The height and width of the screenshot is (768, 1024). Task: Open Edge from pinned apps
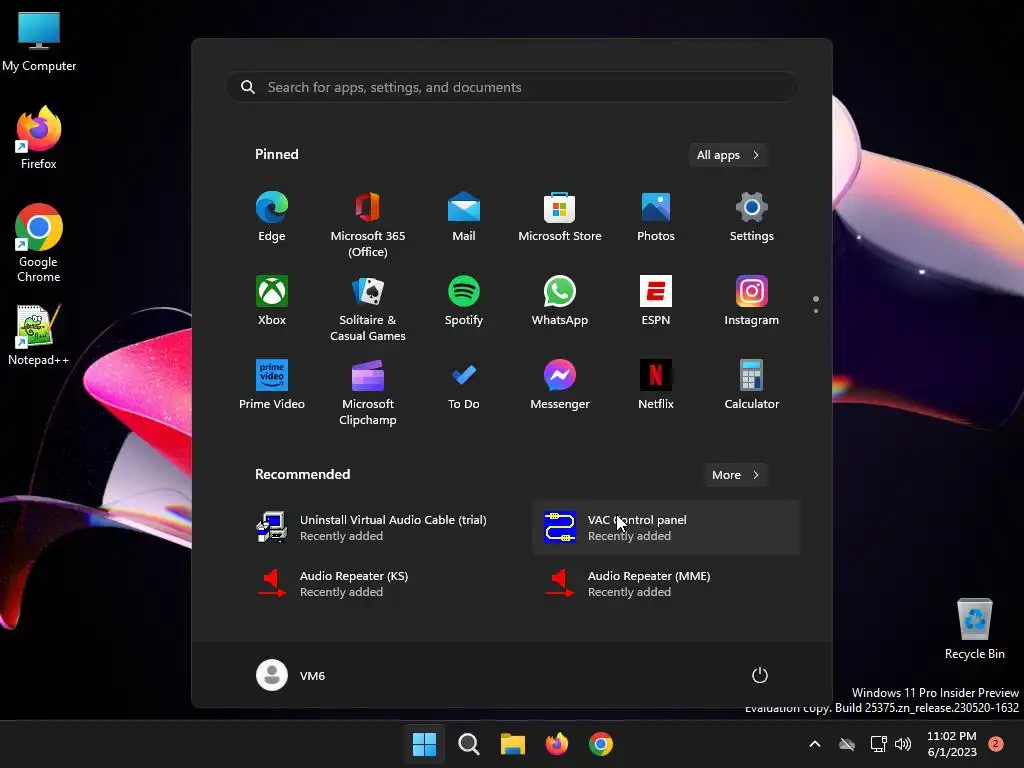tap(272, 217)
